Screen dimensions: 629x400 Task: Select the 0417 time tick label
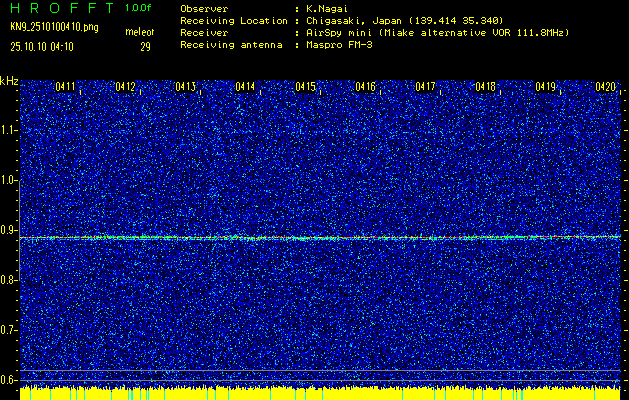(426, 88)
